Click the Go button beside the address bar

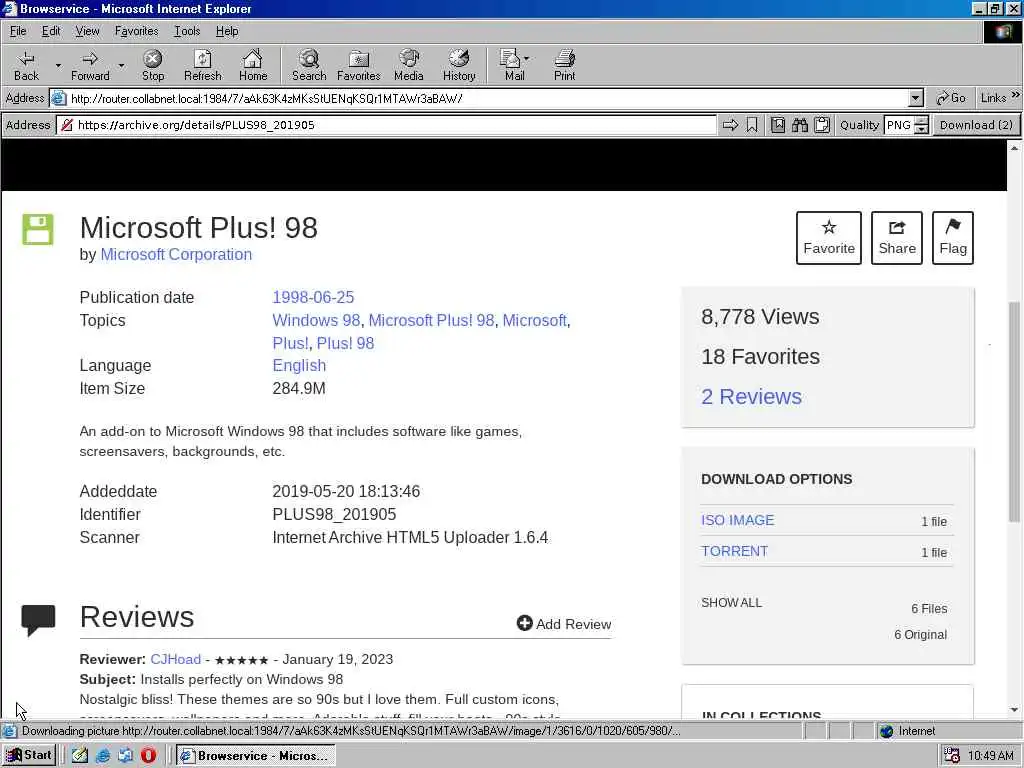950,98
